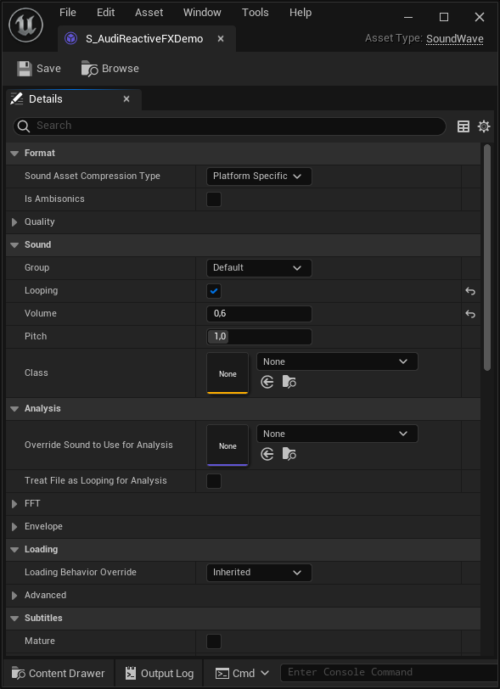The height and width of the screenshot is (689, 500).
Task: Enable Treat File as Looping for Analysis
Action: tap(214, 481)
